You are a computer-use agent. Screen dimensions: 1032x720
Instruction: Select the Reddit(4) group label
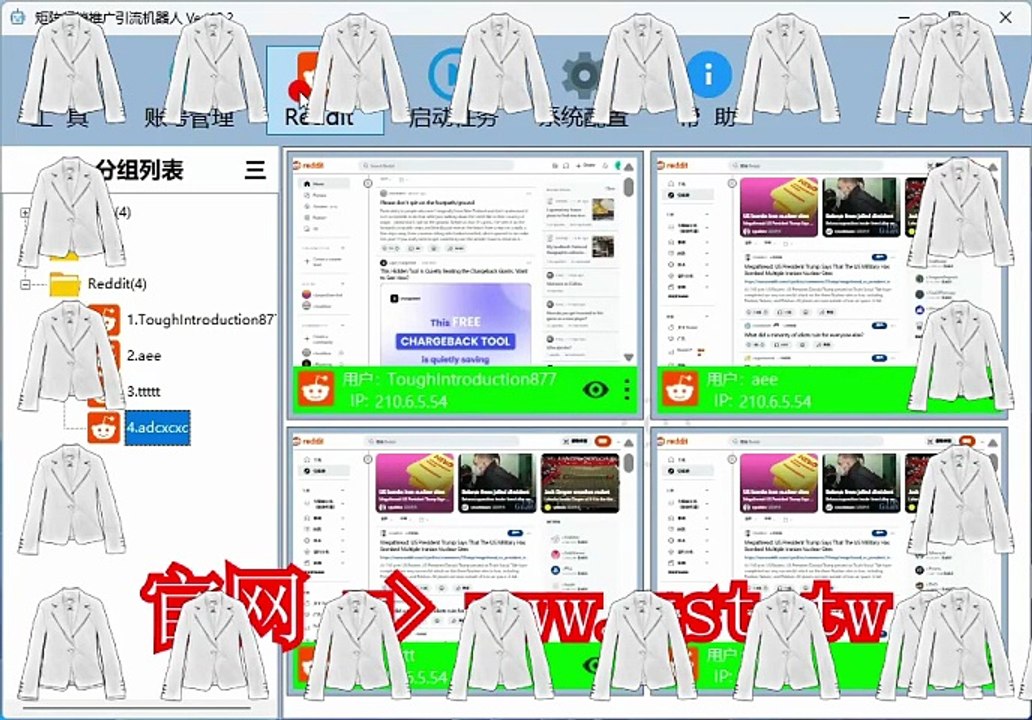[x=117, y=284]
